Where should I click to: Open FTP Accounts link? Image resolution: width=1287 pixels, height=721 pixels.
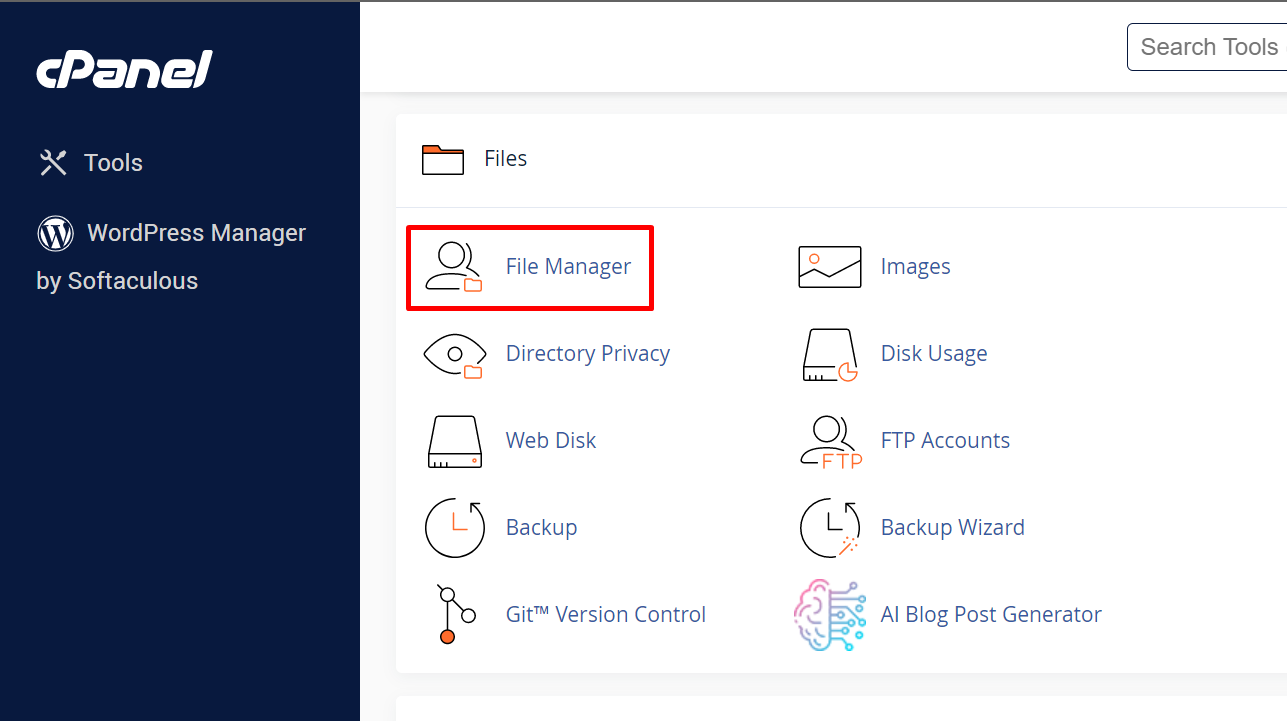pos(946,441)
